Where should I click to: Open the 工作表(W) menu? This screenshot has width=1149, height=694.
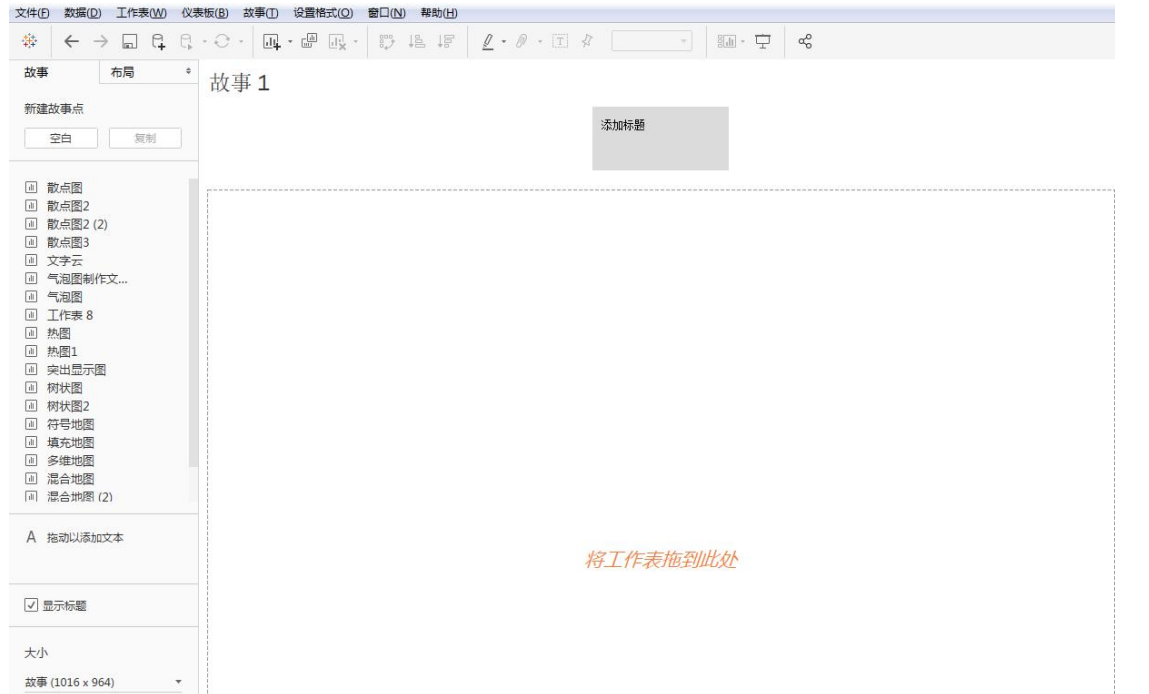[x=141, y=13]
